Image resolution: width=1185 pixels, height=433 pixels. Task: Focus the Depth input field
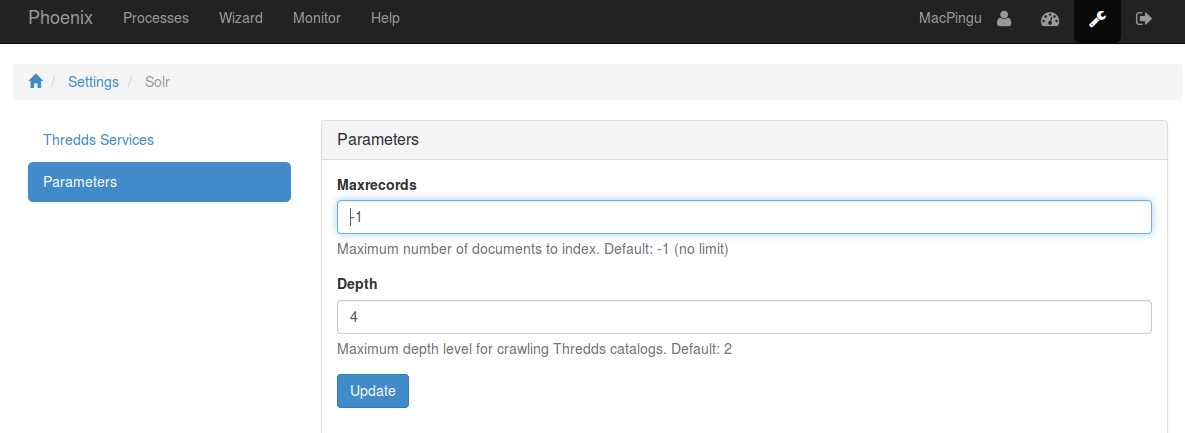[744, 317]
